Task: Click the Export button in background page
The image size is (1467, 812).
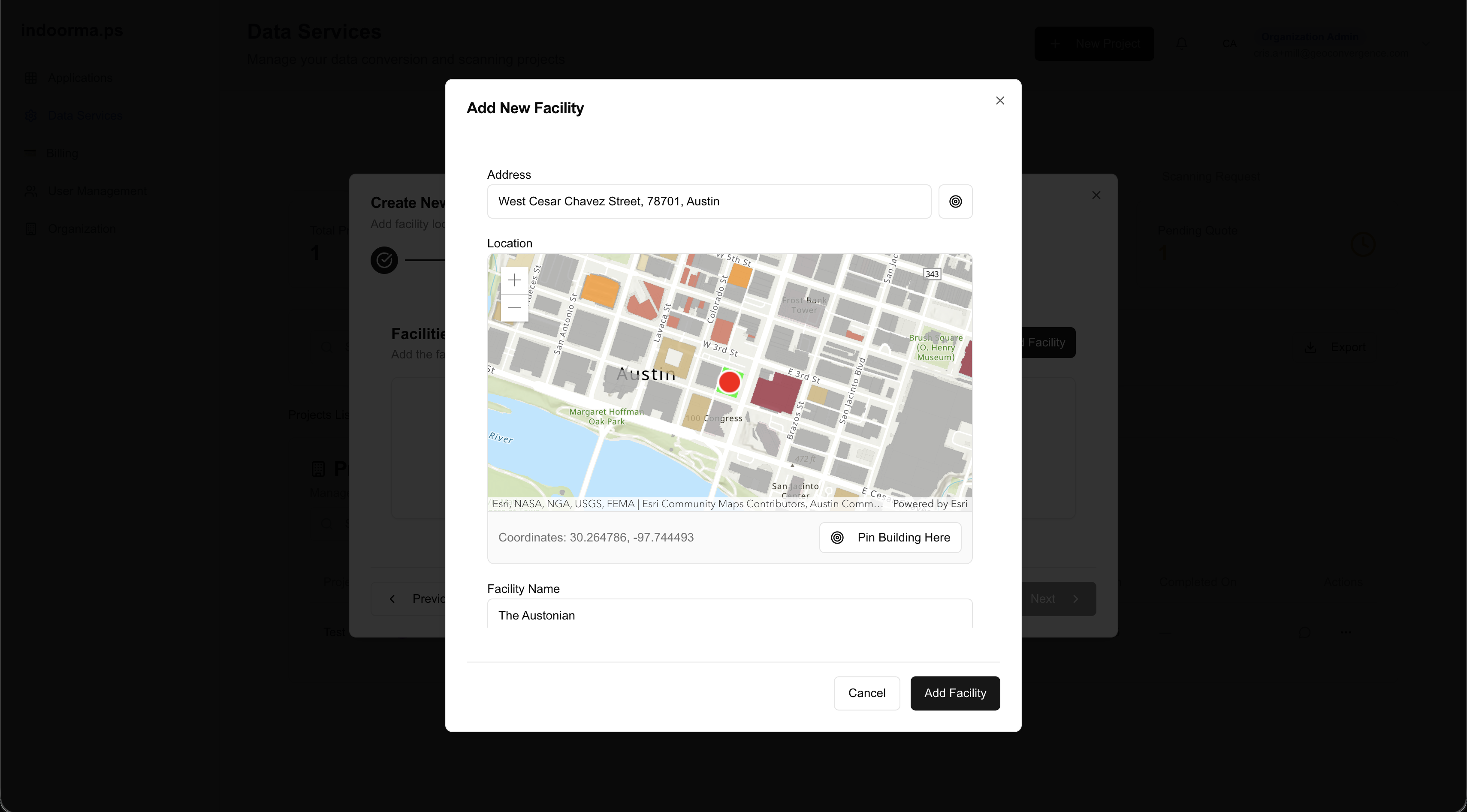Action: pyautogui.click(x=1335, y=347)
